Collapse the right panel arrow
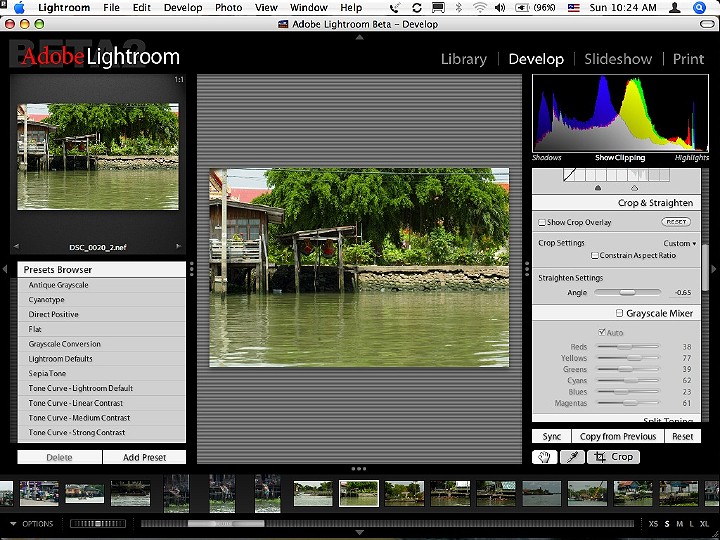This screenshot has height=540, width=720. coord(714,269)
